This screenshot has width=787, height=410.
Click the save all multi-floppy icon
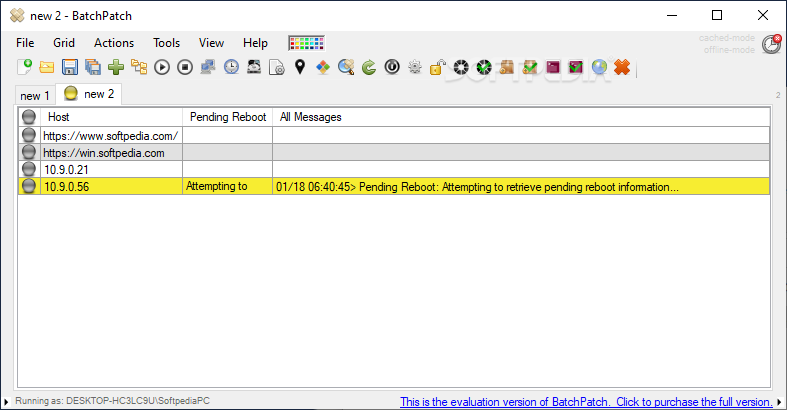click(93, 67)
